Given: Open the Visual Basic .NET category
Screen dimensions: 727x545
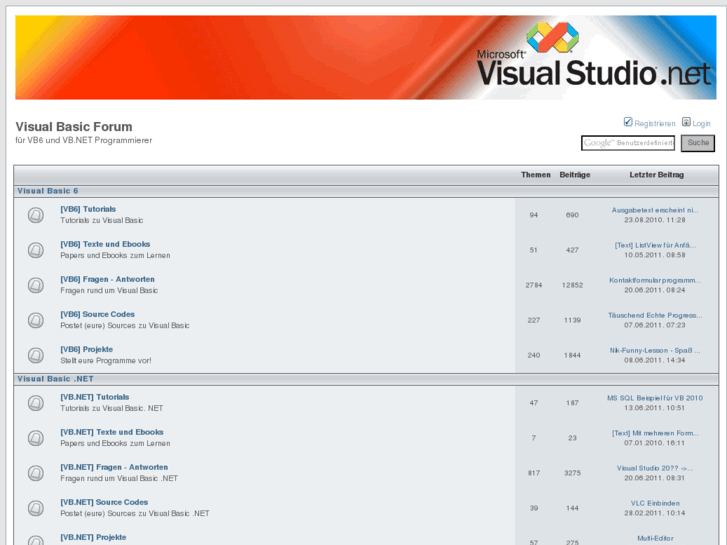Looking at the screenshot, I should pyautogui.click(x=55, y=379).
